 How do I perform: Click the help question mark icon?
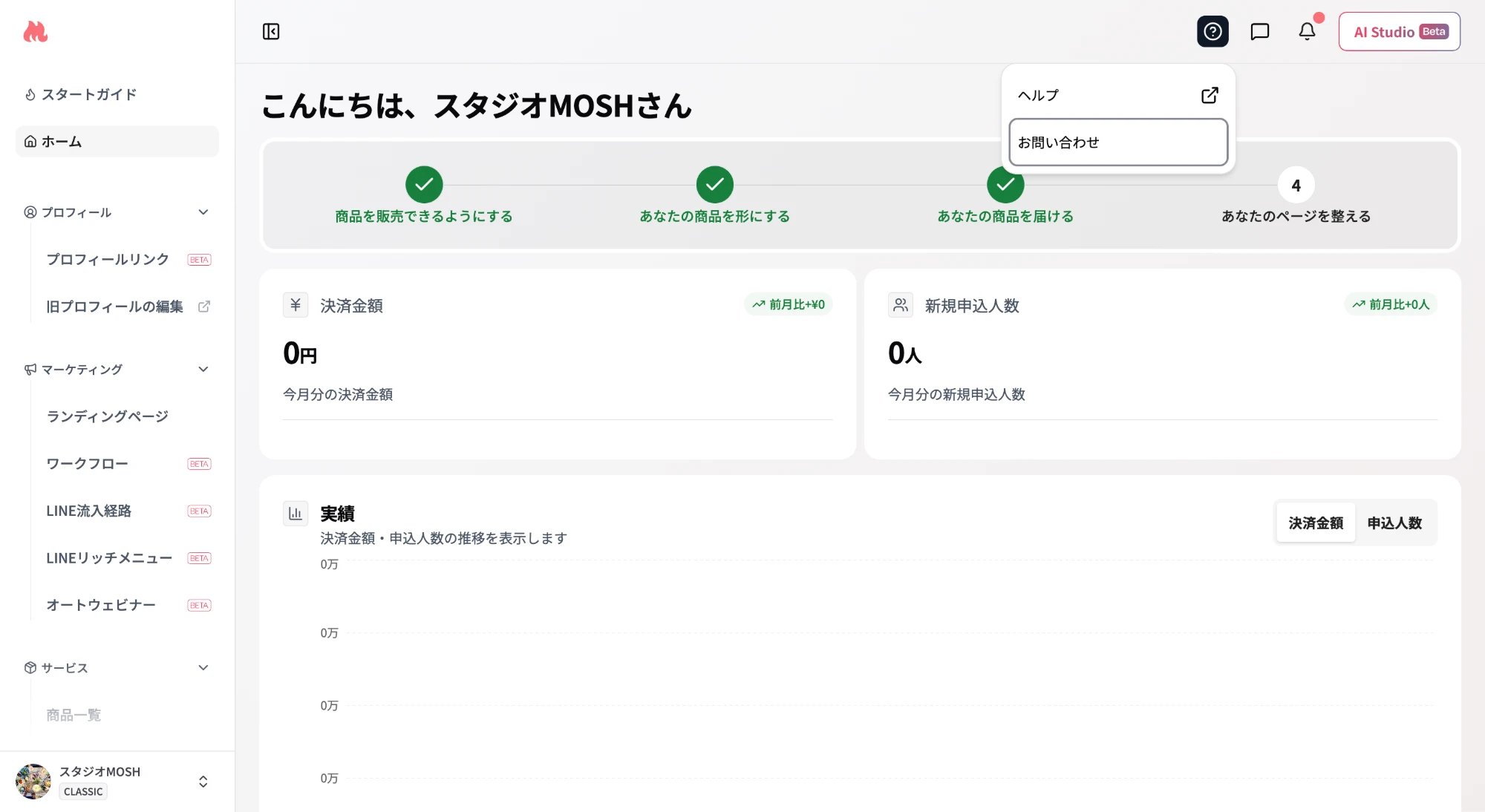1213,31
